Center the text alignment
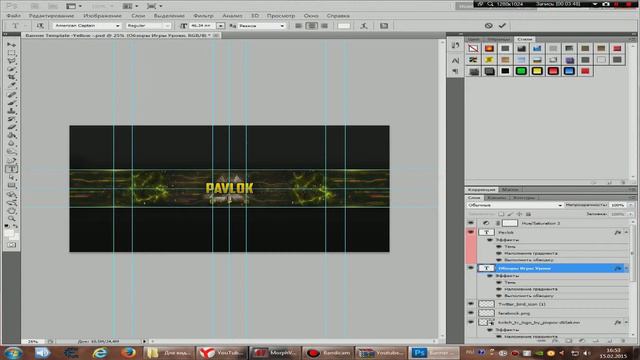Screen dimensions: 640x360 pos(311,26)
